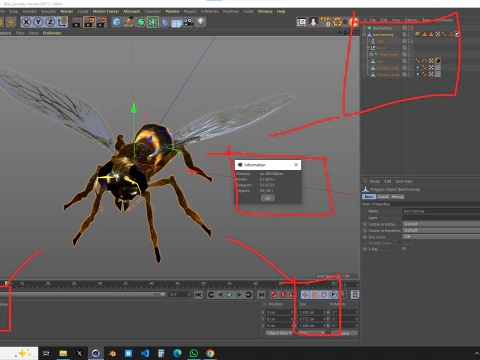
Task: Click the orange ring icon by PSR
Action: [x=337, y=22]
